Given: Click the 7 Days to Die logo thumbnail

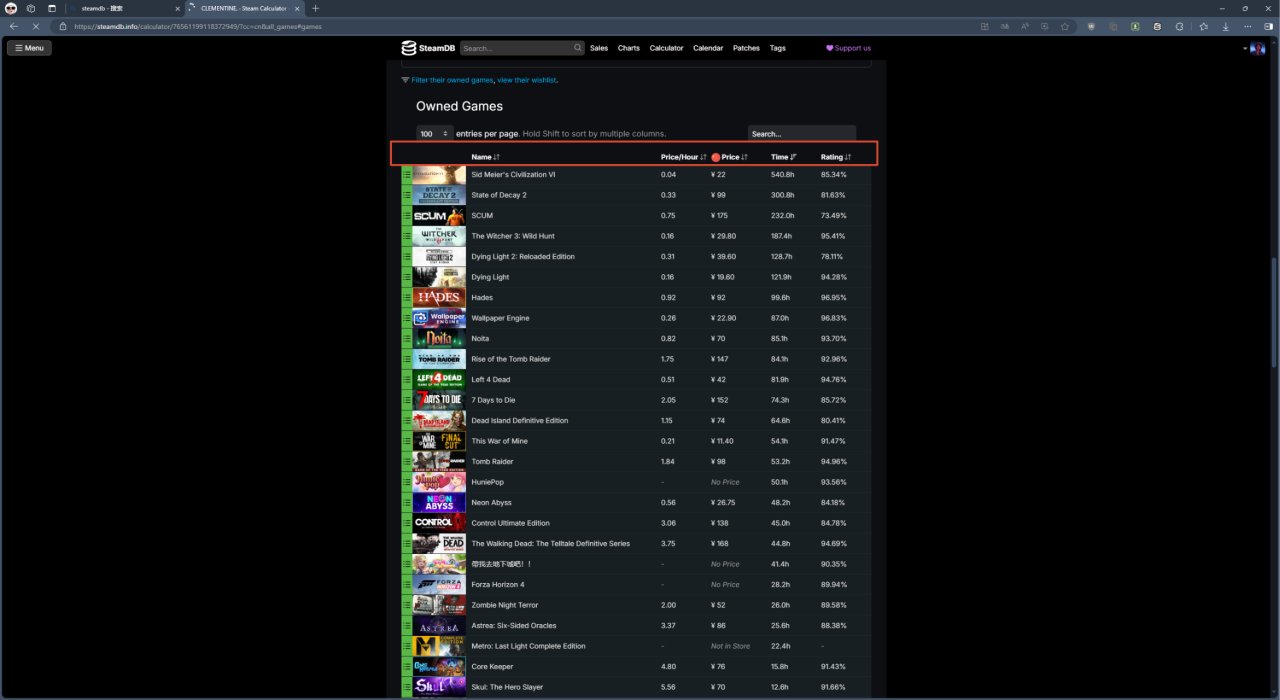Looking at the screenshot, I should click(439, 400).
